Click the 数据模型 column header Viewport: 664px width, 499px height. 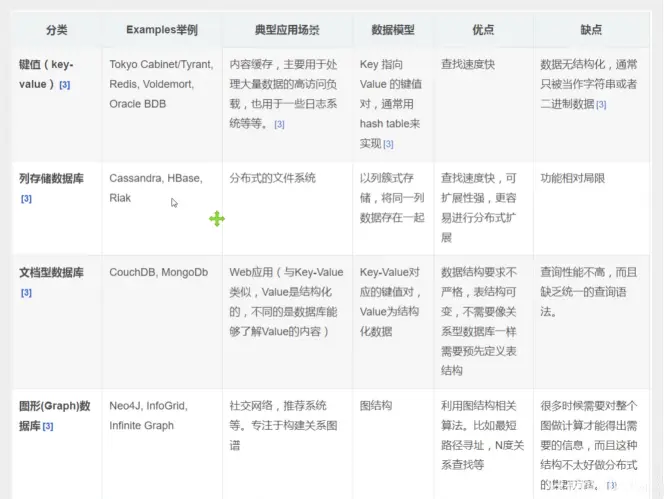tap(393, 30)
